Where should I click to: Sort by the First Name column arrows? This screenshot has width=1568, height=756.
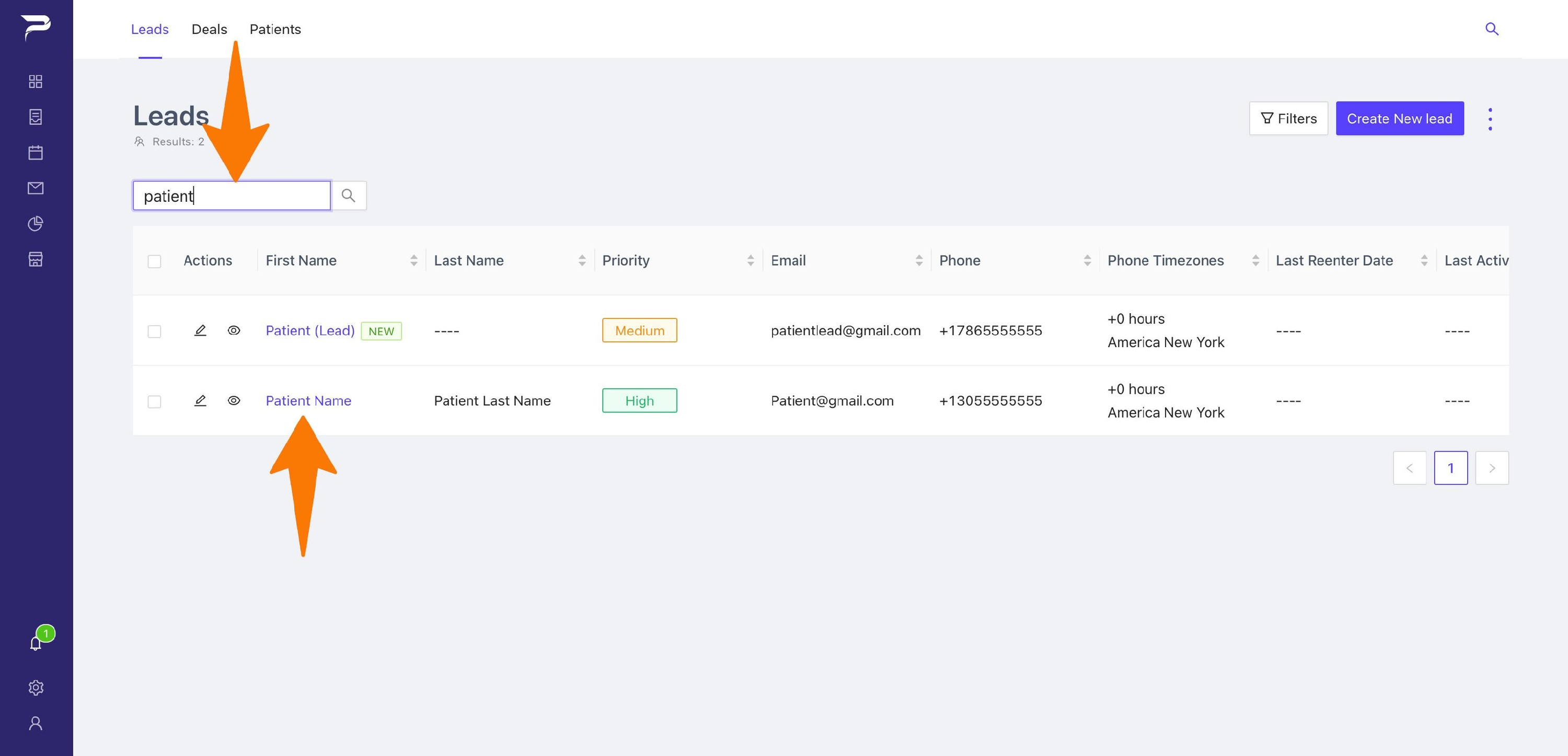tap(414, 260)
